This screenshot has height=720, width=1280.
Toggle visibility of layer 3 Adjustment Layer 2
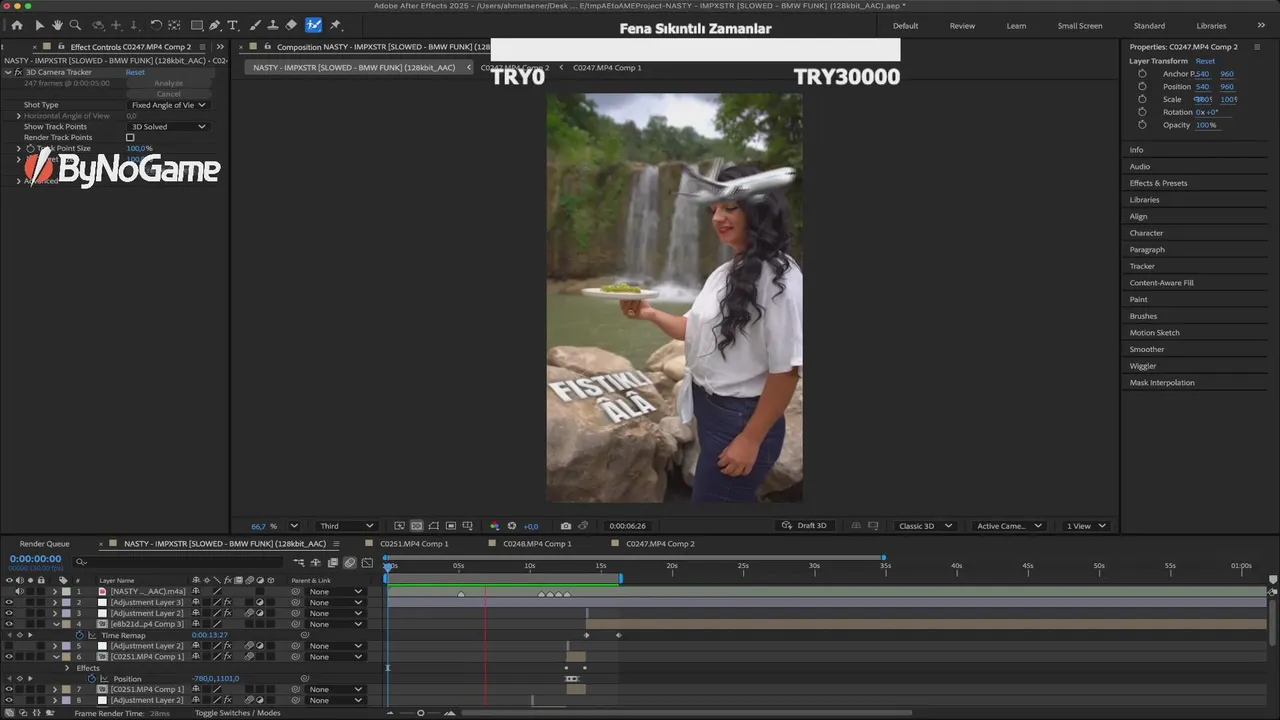click(9, 613)
